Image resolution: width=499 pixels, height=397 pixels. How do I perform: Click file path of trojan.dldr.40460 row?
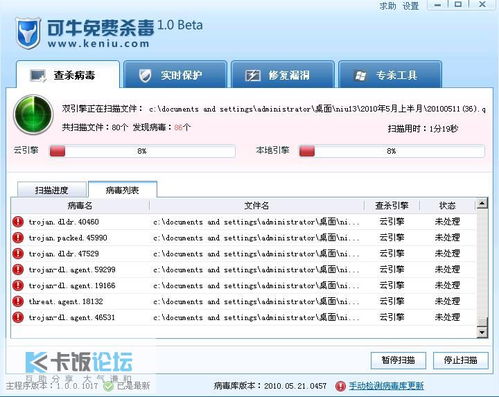pos(256,222)
